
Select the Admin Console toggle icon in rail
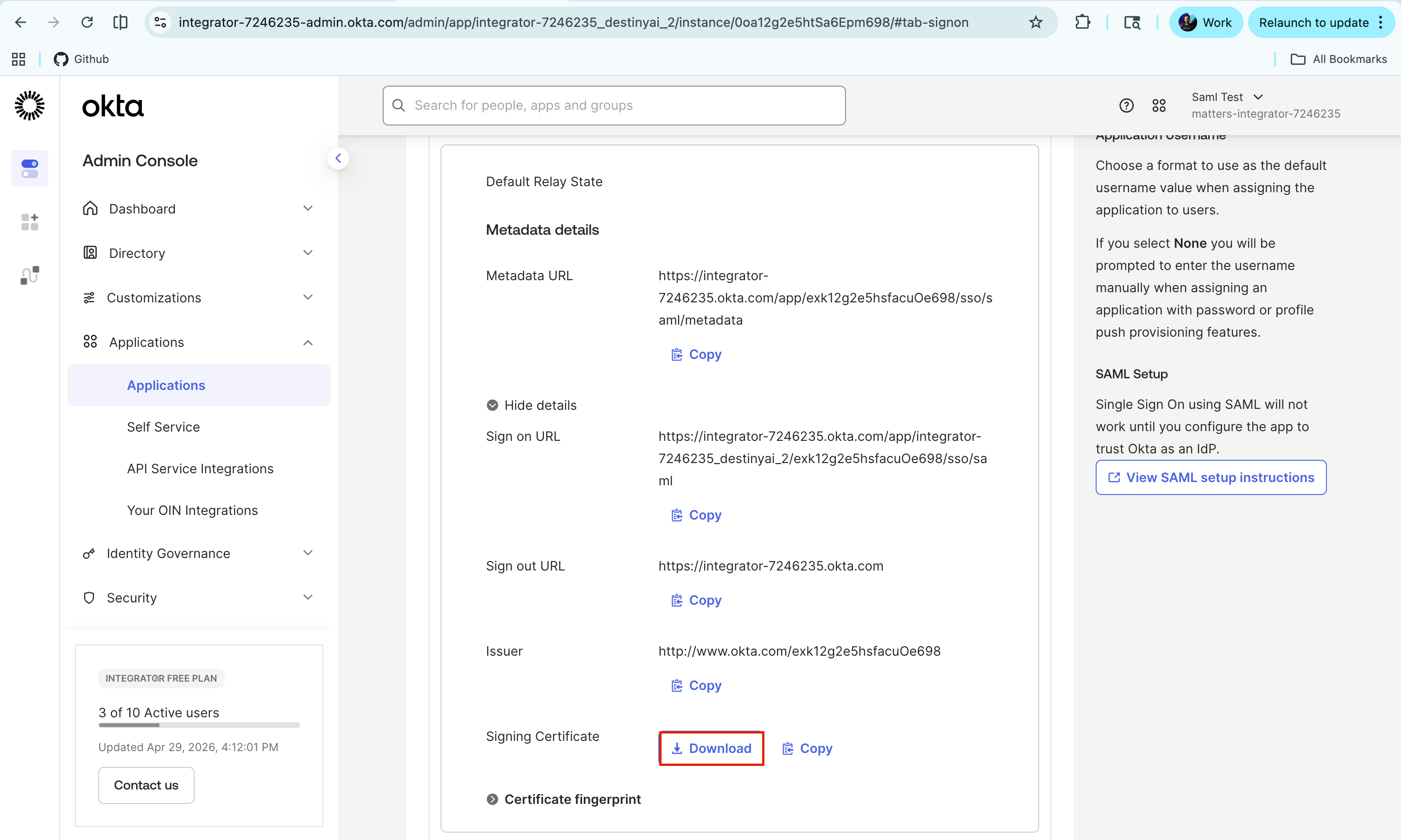pyautogui.click(x=30, y=169)
